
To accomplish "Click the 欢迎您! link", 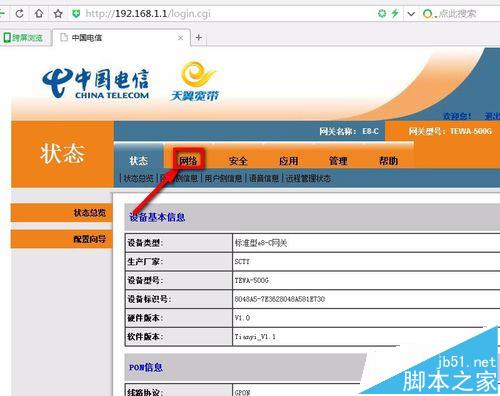I will point(457,116).
